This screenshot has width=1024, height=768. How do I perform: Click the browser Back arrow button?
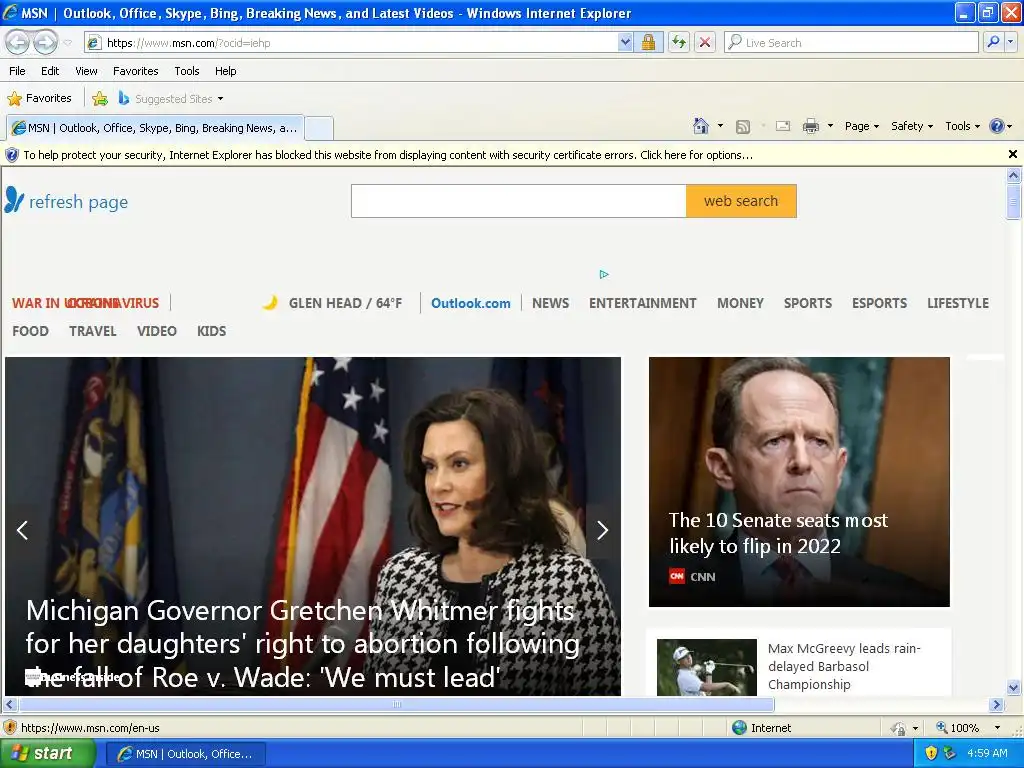18,42
